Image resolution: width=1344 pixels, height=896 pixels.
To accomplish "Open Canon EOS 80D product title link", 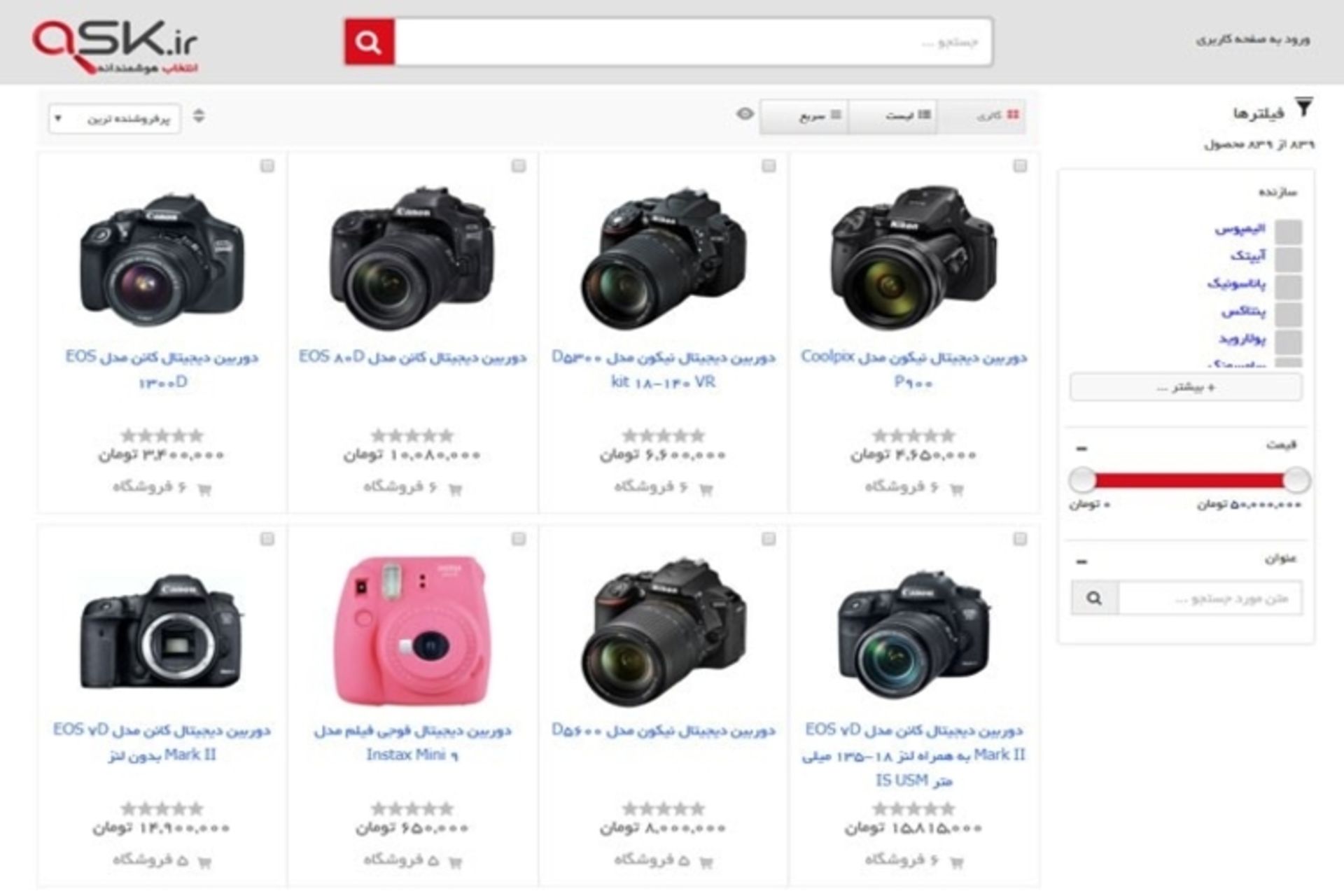I will 412,357.
